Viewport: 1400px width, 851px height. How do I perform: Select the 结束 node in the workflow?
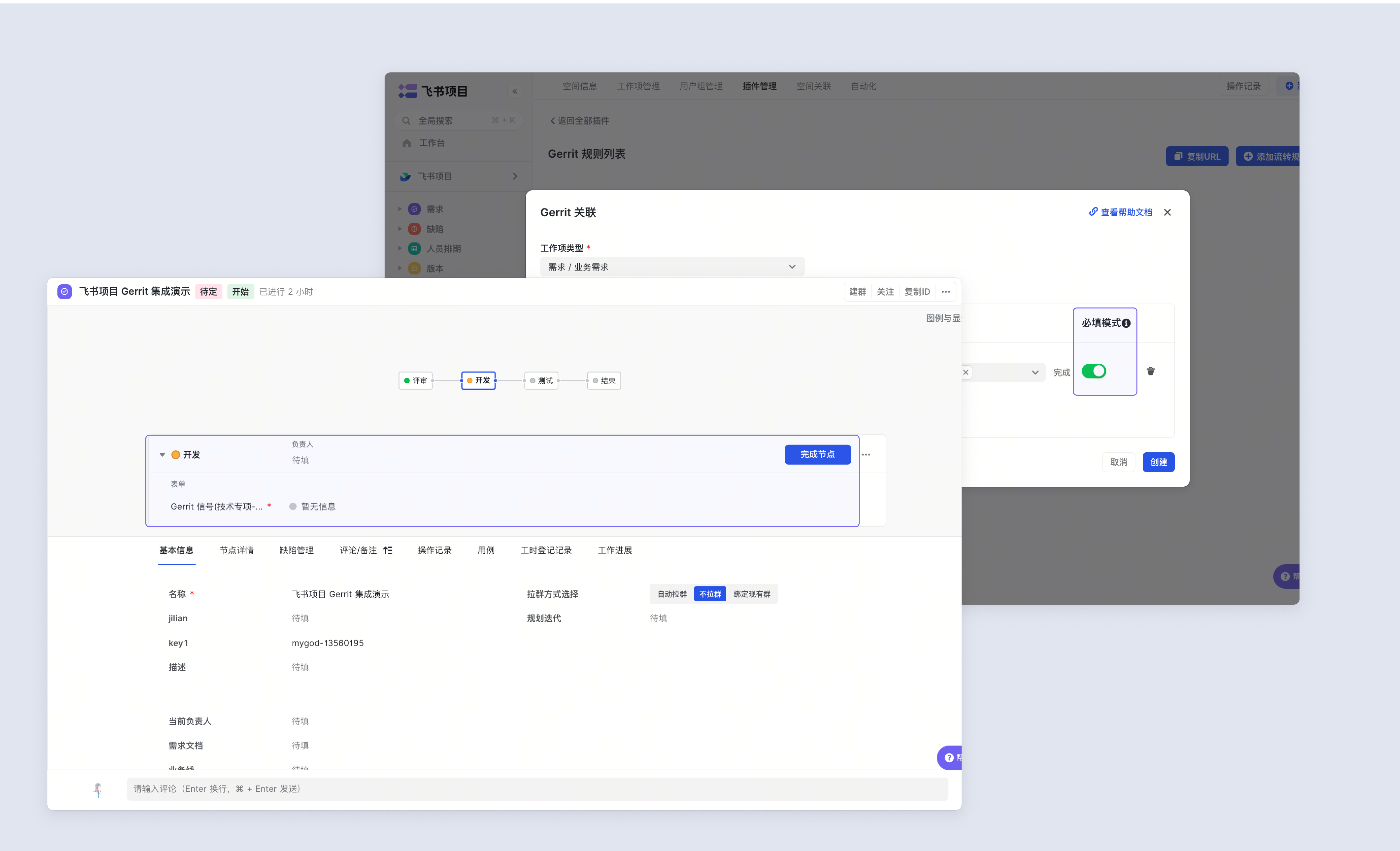click(604, 381)
